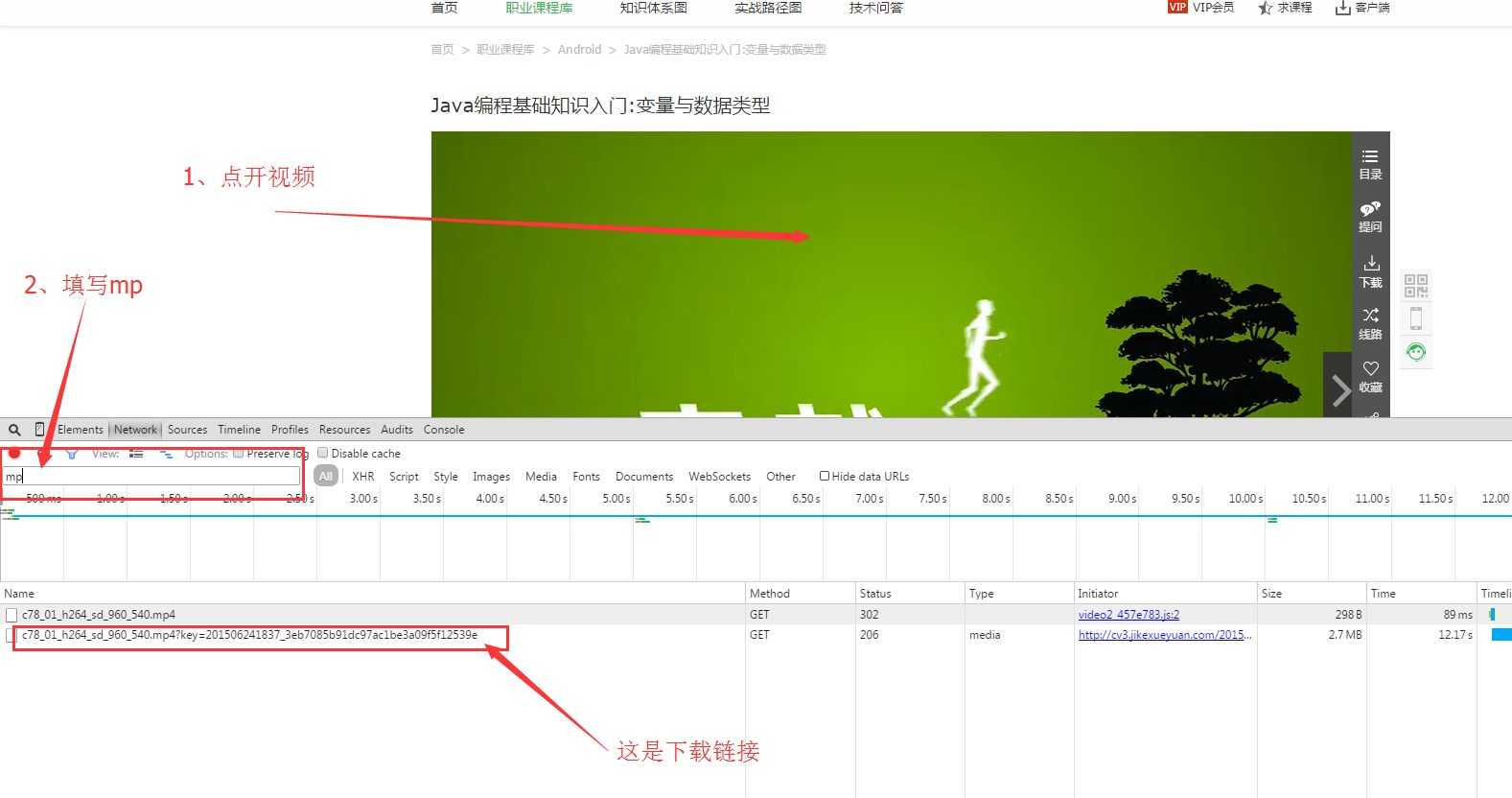Switch to large request rows view icon

pos(136,454)
